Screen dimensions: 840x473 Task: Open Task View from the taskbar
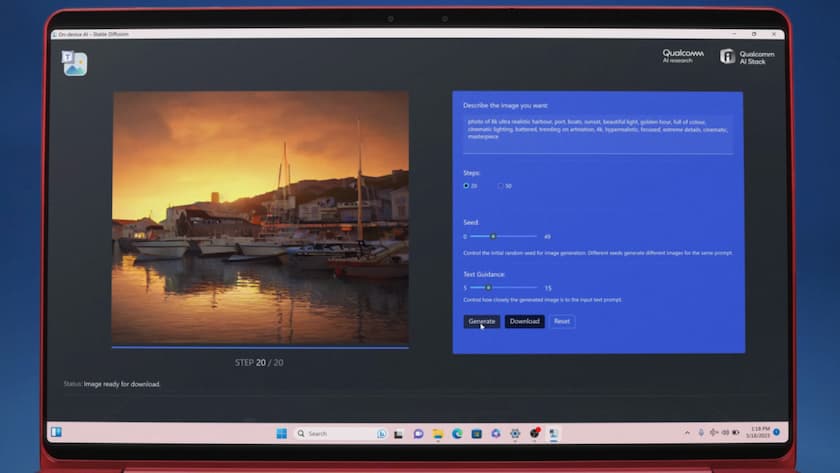tap(398, 433)
